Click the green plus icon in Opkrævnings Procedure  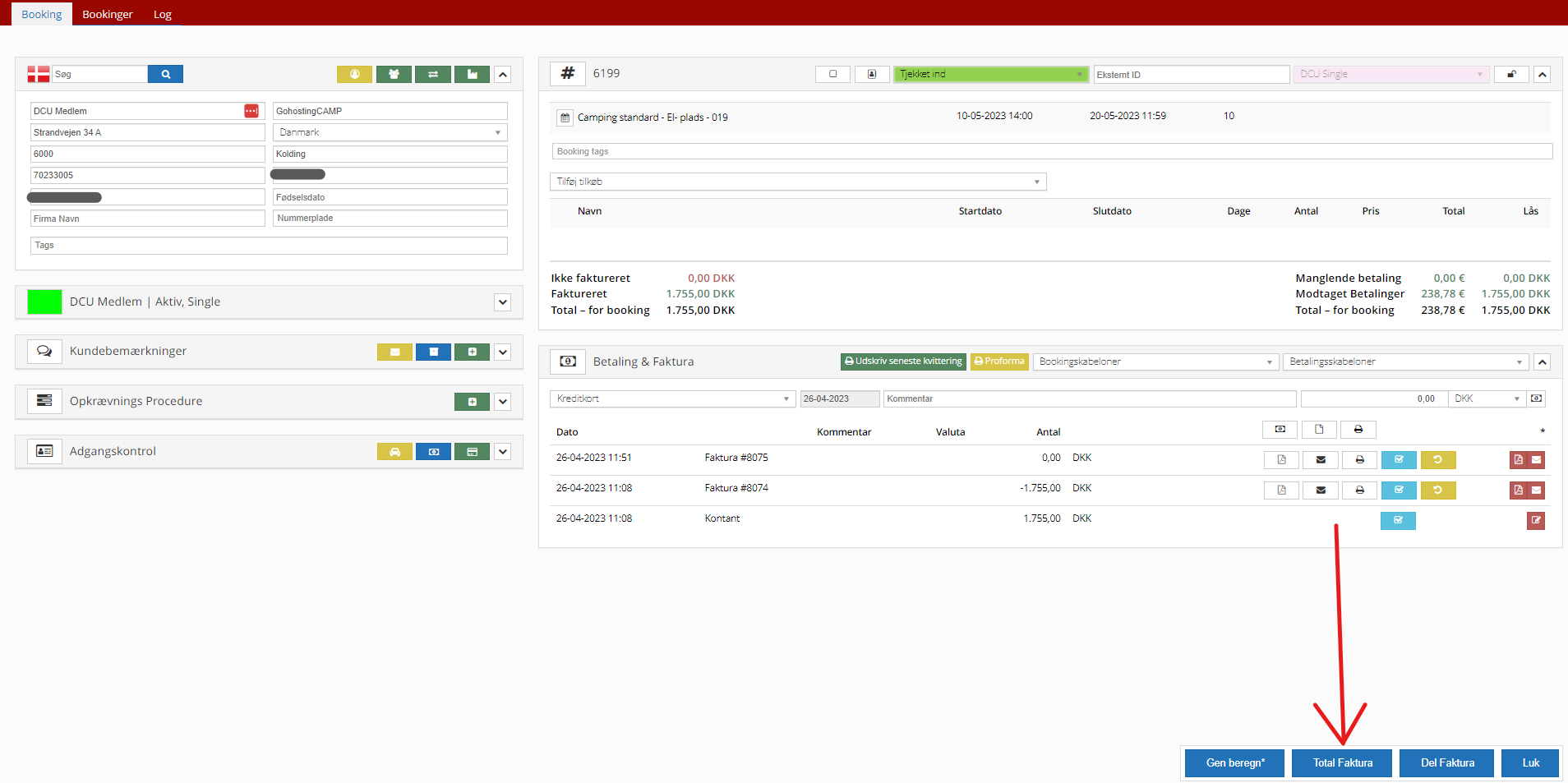pyautogui.click(x=472, y=402)
